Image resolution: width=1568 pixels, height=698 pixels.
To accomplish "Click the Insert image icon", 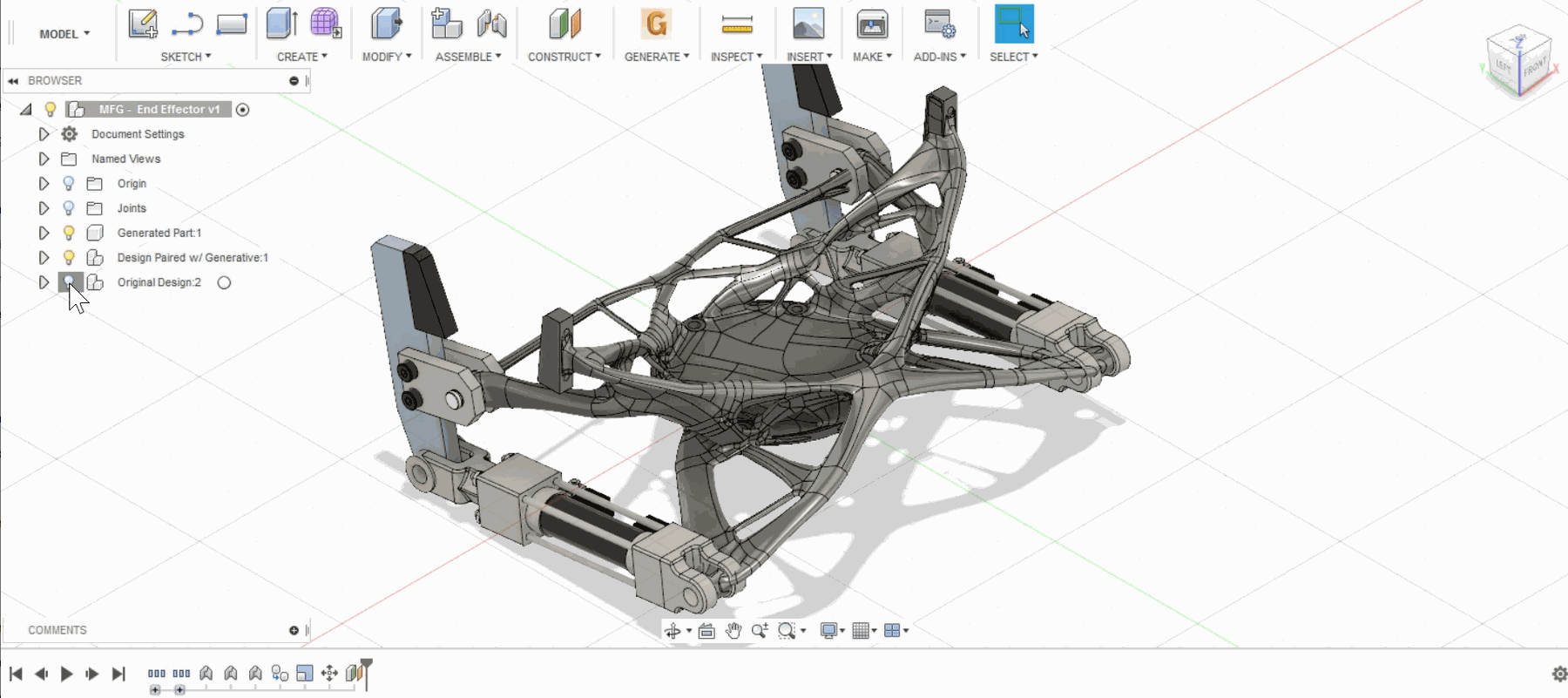I will [x=808, y=24].
